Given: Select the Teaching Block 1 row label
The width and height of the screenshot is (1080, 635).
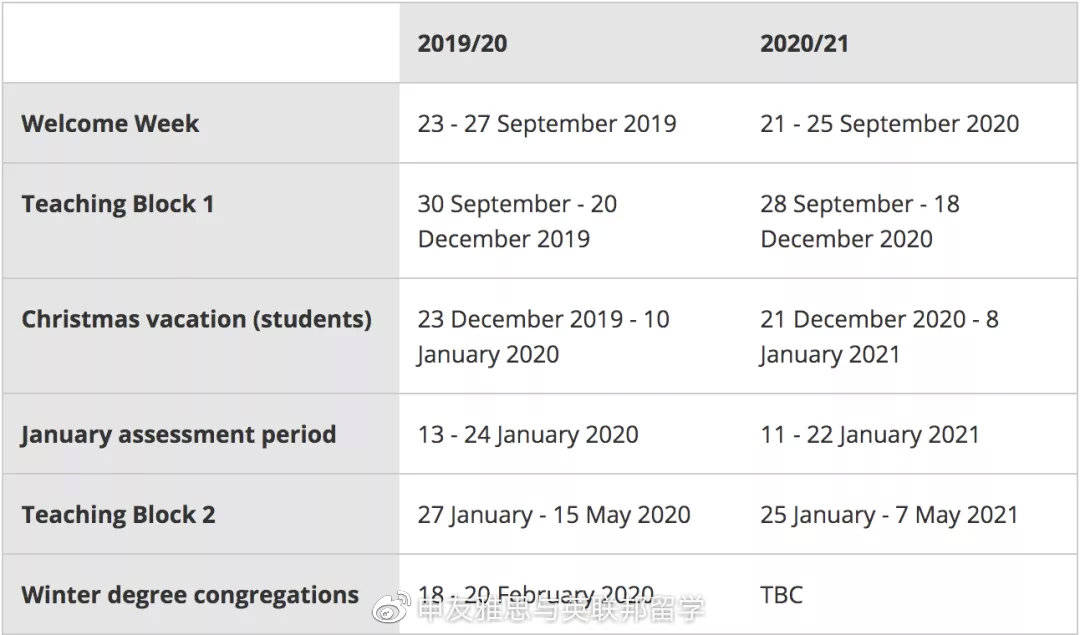Looking at the screenshot, I should 118,204.
